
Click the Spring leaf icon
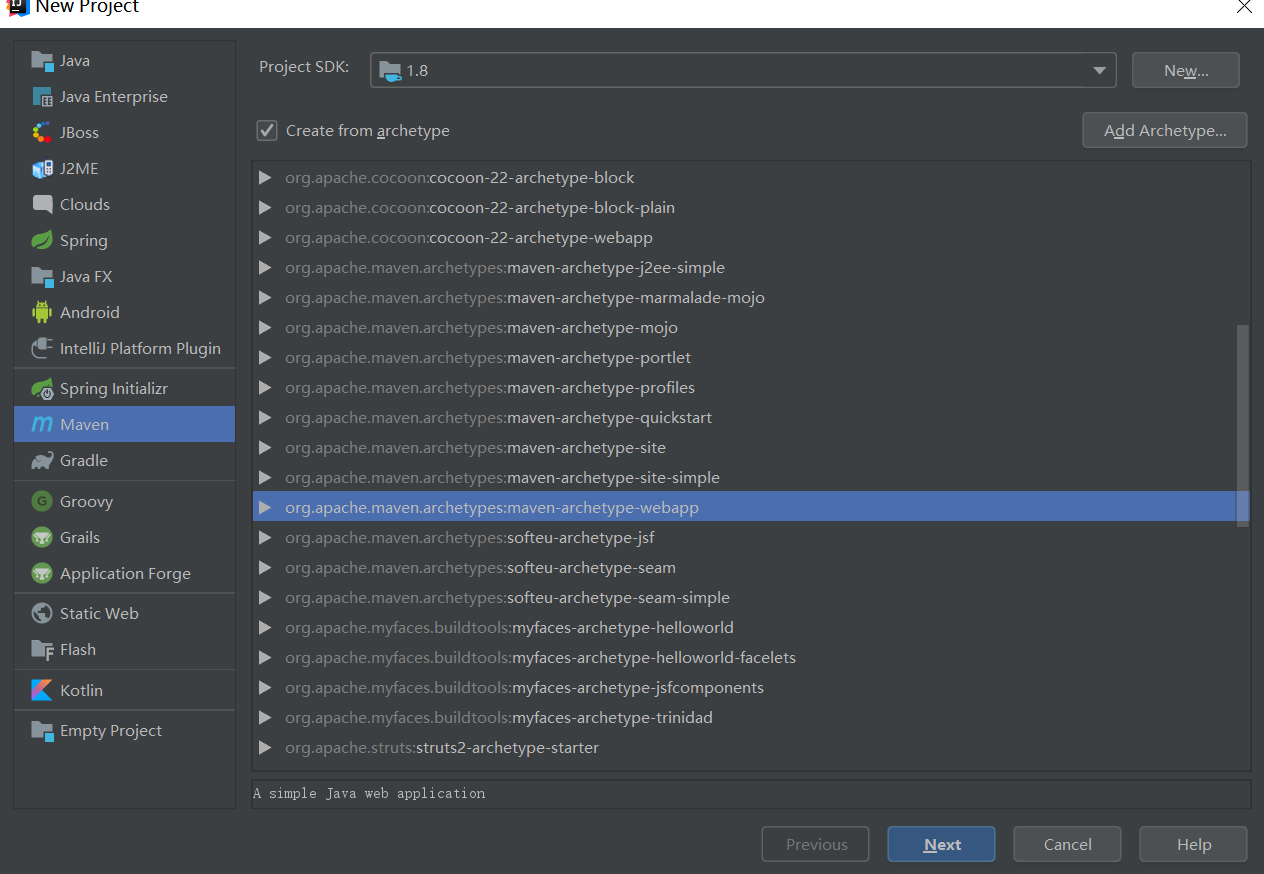click(42, 240)
